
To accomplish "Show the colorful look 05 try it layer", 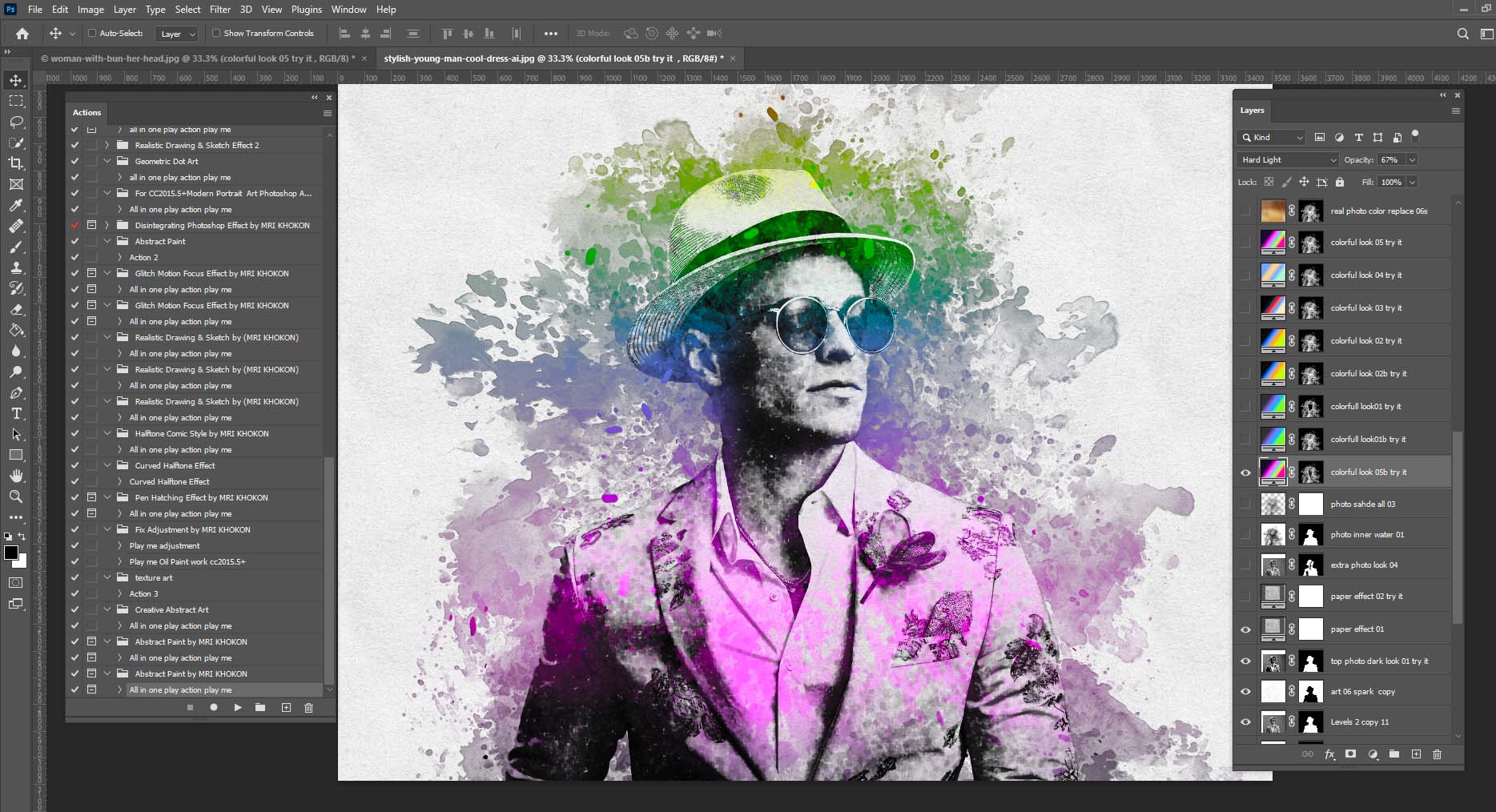I will (x=1245, y=243).
